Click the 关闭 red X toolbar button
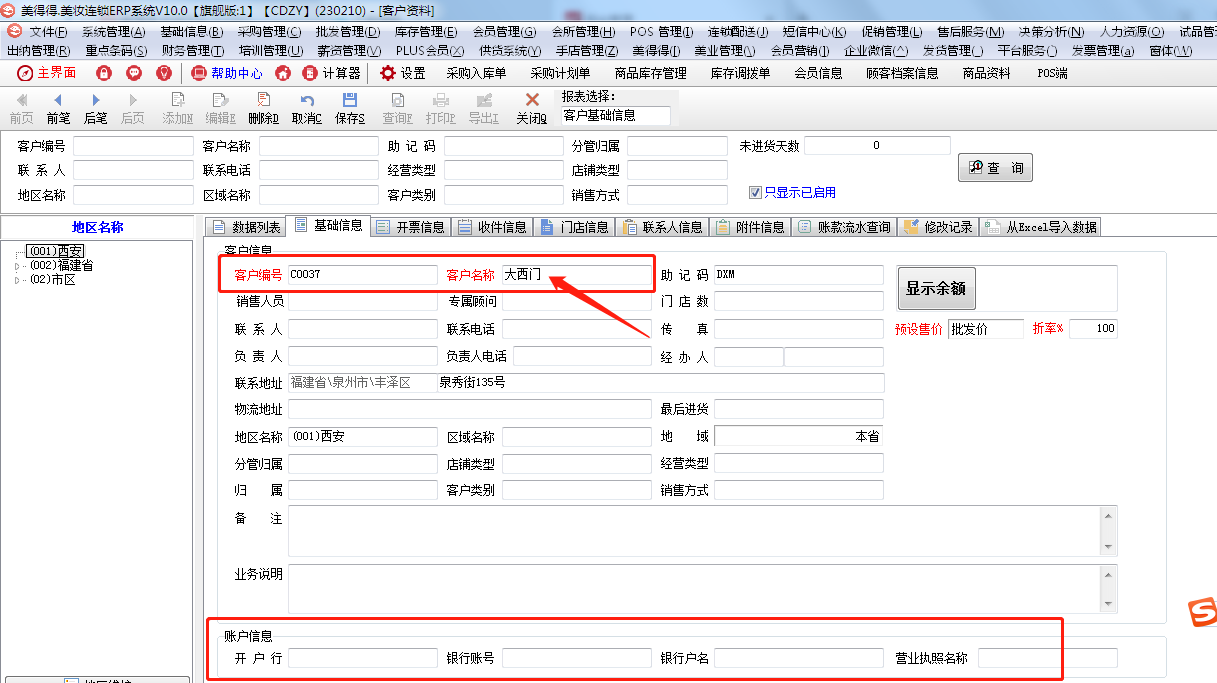Viewport: 1217px width, 683px height. click(x=532, y=108)
